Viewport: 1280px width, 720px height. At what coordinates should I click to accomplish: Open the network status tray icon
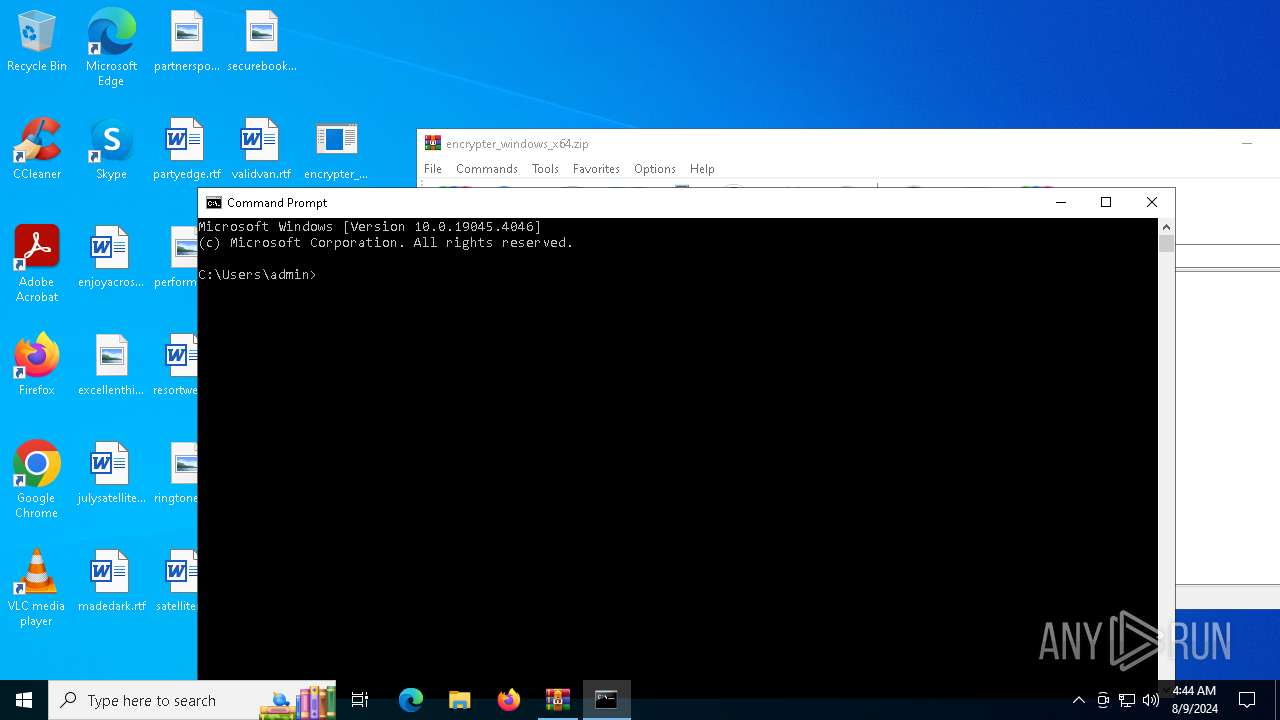[1127, 700]
